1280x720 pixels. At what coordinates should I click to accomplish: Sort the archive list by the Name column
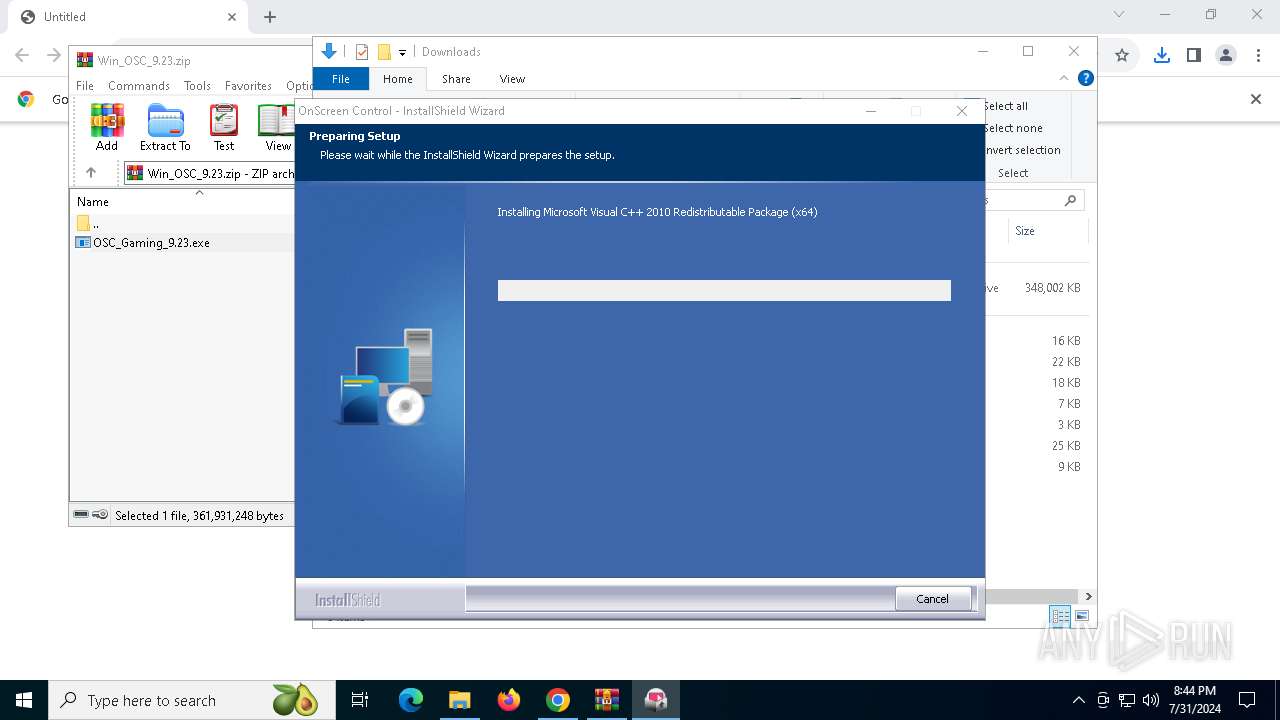point(93,202)
